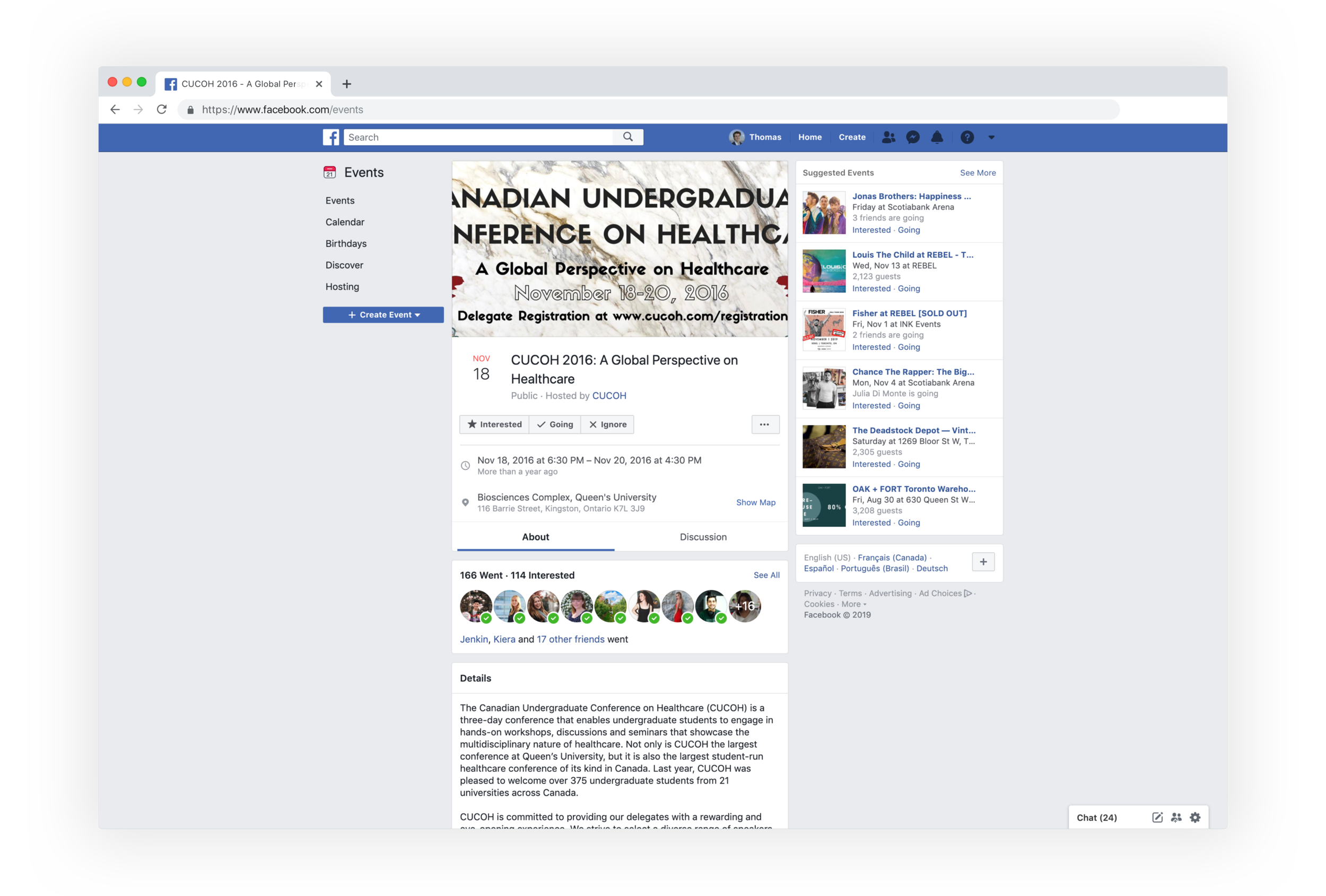Image resolution: width=1326 pixels, height=896 pixels.
Task: Compose a new chat message
Action: pyautogui.click(x=1157, y=818)
